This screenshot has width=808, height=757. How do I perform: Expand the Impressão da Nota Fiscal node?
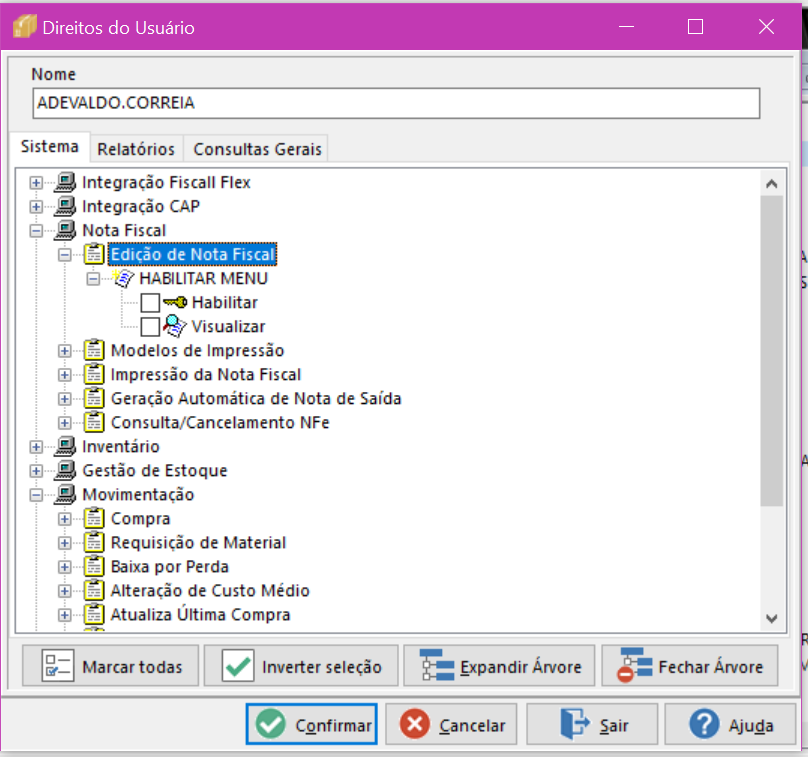click(64, 375)
